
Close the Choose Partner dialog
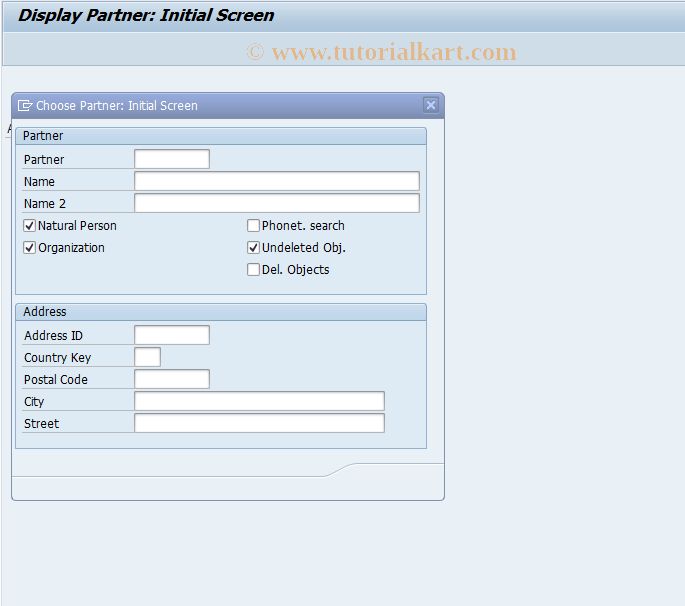click(430, 105)
